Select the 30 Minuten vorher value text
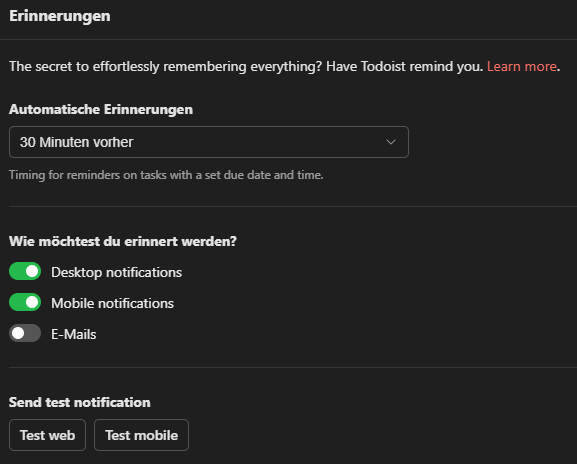The height and width of the screenshot is (464, 577). (76, 142)
